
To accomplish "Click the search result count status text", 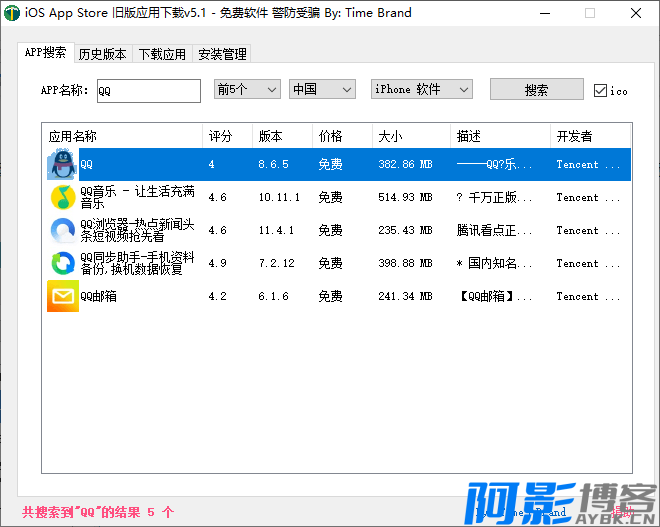I will [98, 512].
